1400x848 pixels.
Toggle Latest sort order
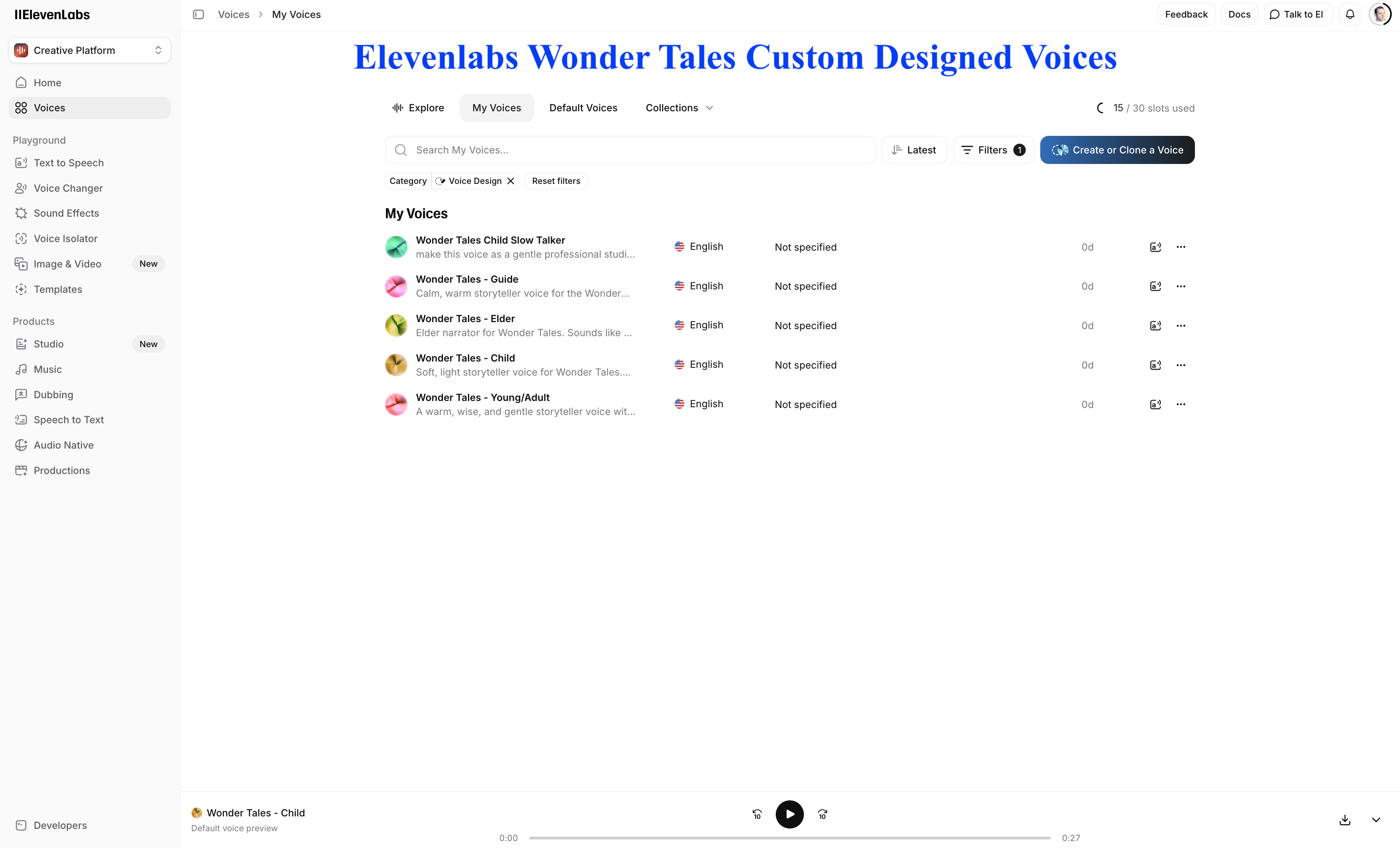(x=914, y=150)
